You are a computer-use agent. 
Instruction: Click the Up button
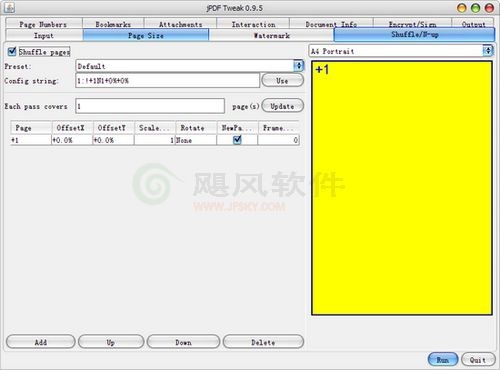tap(111, 342)
